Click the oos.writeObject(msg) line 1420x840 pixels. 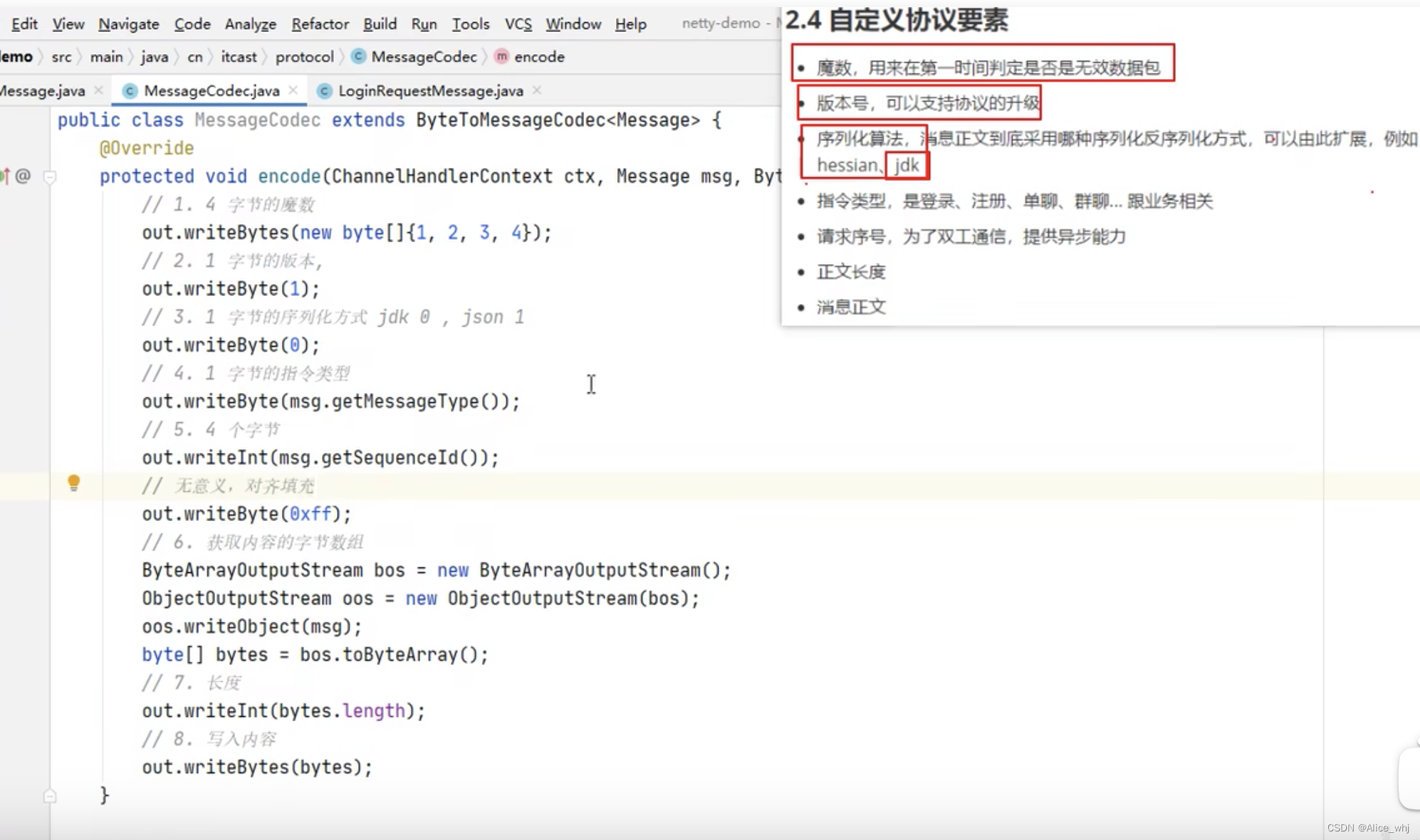(252, 626)
